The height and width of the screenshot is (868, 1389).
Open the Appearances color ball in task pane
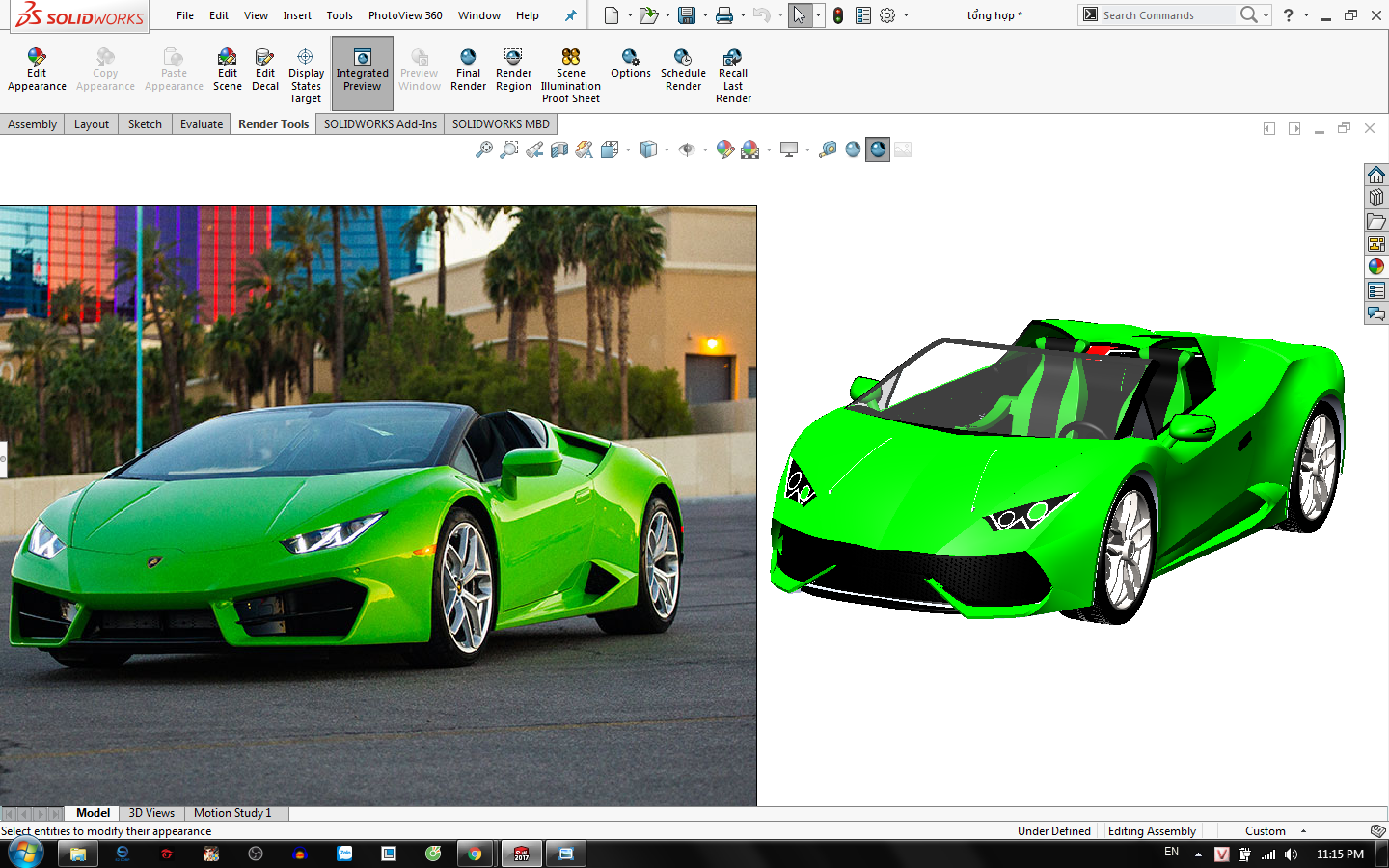1376,267
